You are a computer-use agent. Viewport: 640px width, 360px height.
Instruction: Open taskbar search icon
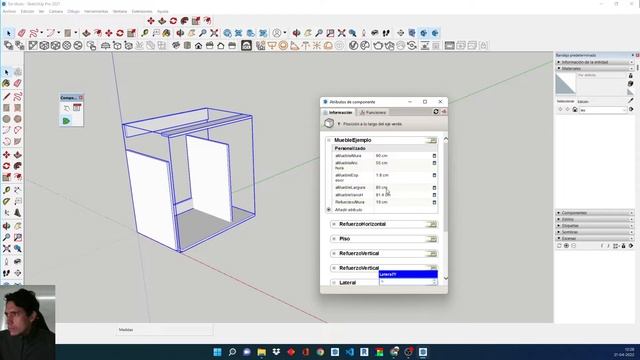click(232, 352)
